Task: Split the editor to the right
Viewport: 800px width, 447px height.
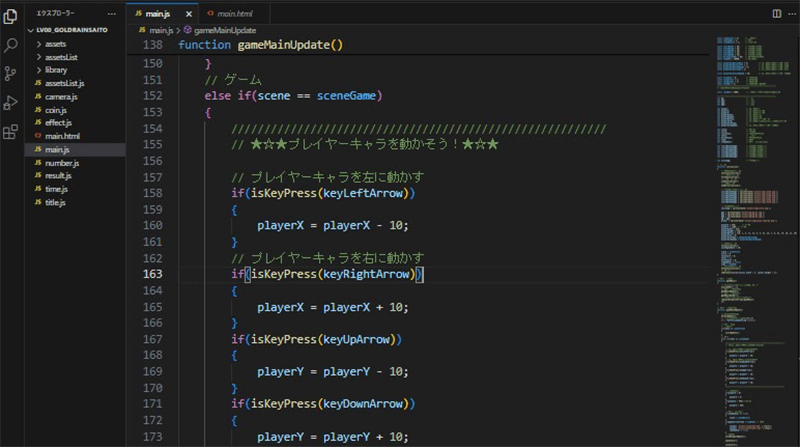Action: coord(776,14)
